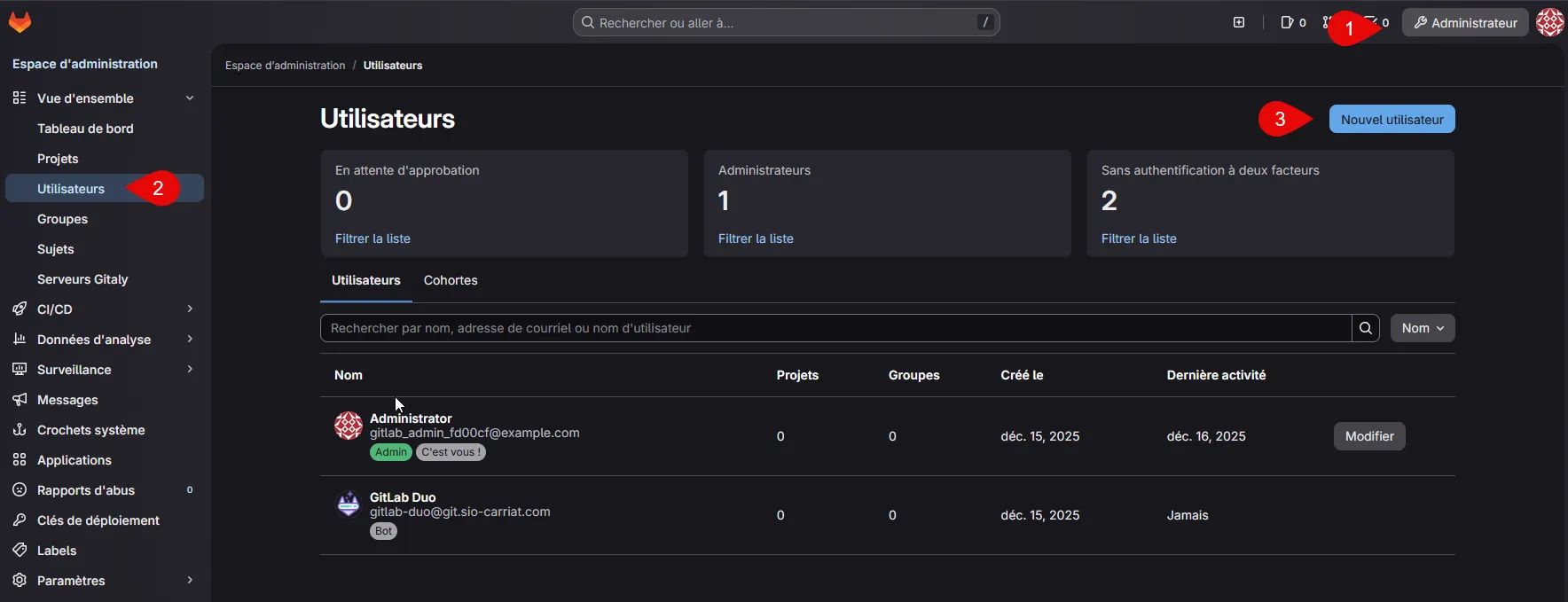Focus the user search input field

point(834,328)
